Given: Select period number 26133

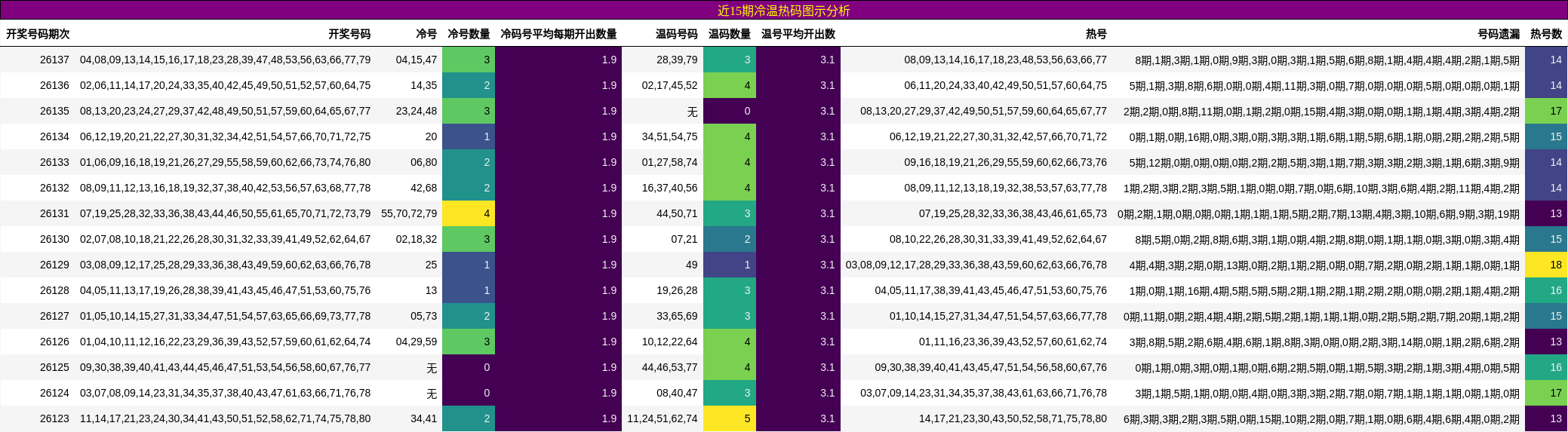Looking at the screenshot, I should (x=54, y=162).
